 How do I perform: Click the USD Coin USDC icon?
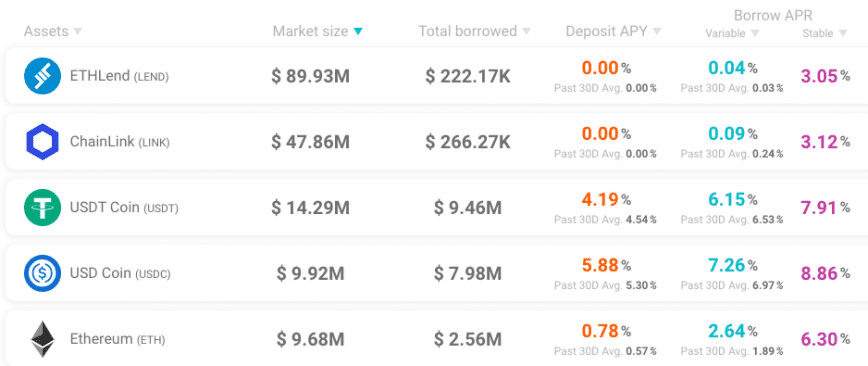42,273
